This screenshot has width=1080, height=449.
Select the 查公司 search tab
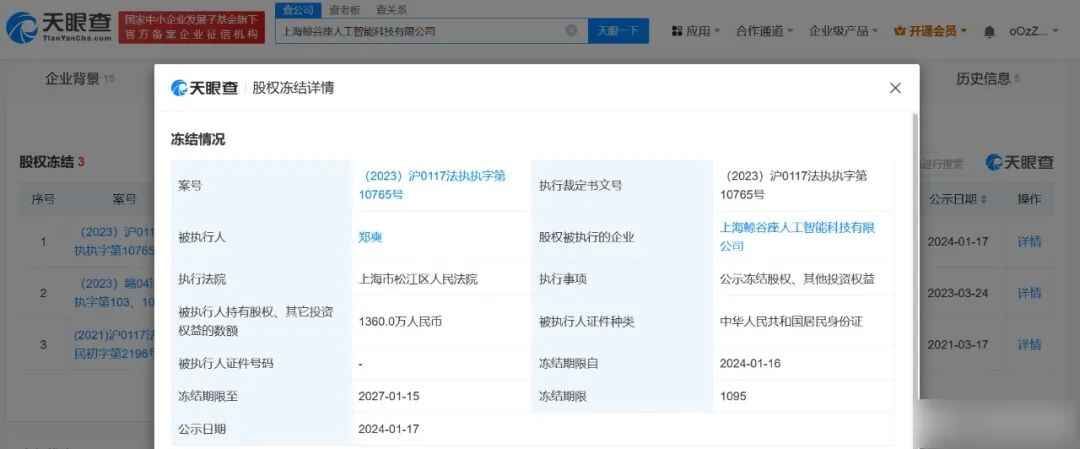(x=297, y=10)
